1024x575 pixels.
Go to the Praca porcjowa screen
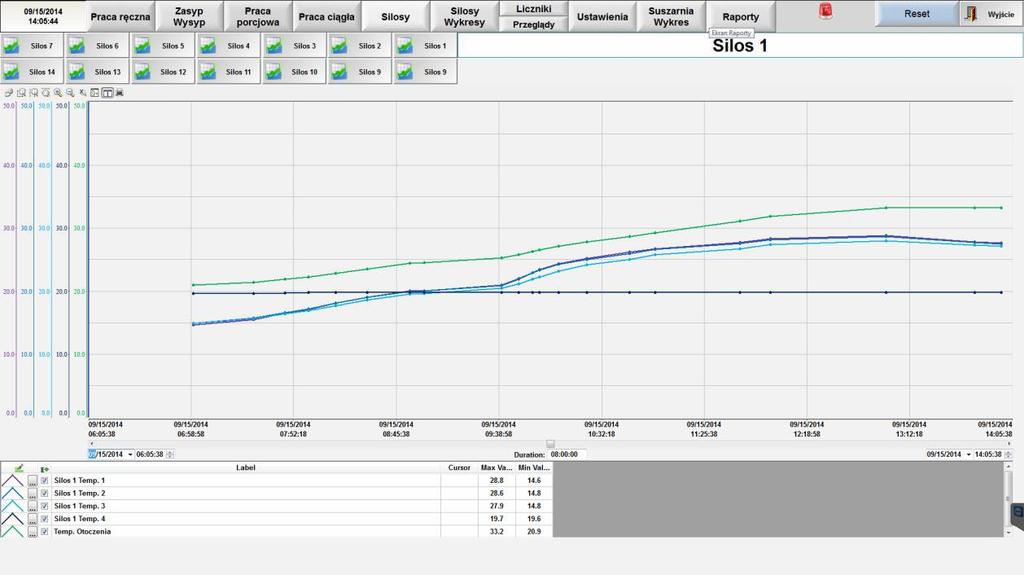click(258, 17)
